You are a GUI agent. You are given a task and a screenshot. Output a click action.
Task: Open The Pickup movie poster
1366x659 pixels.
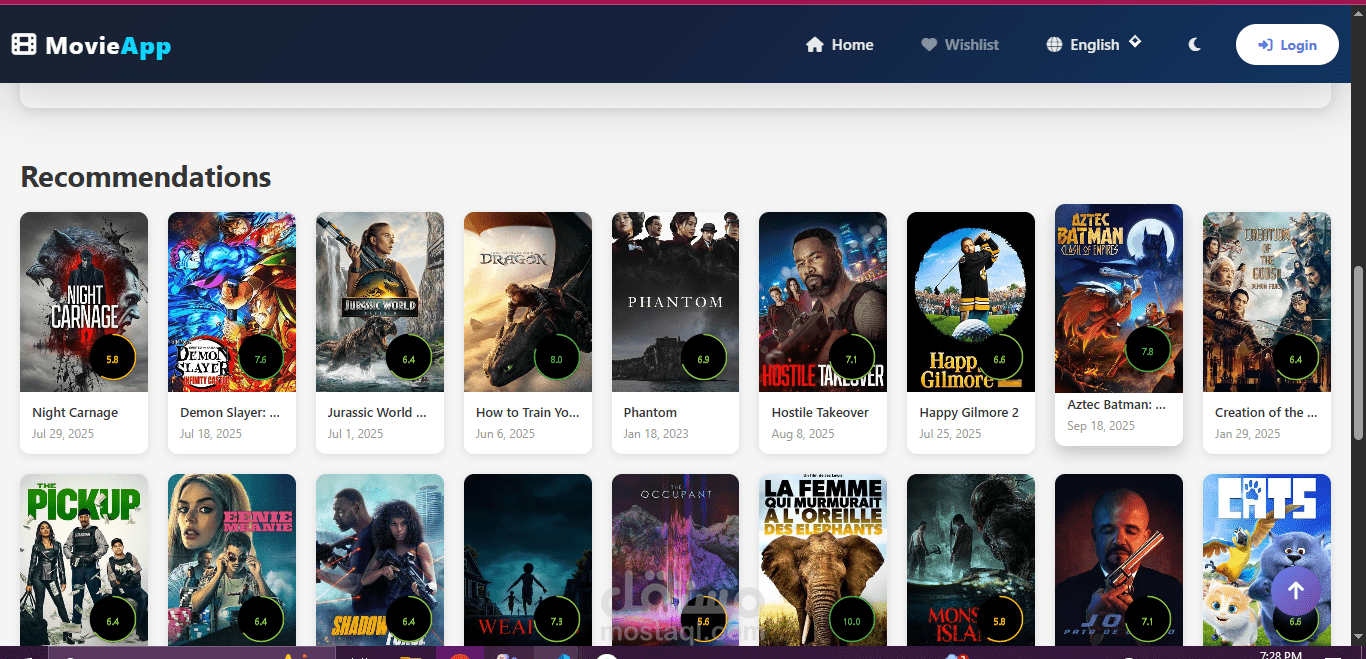point(84,560)
